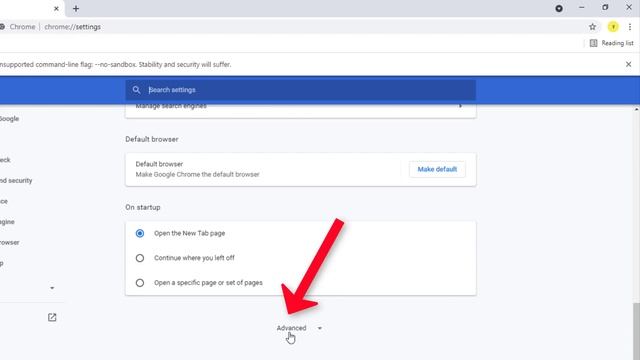Click the search magnifier icon
The image size is (640, 360).
136,90
